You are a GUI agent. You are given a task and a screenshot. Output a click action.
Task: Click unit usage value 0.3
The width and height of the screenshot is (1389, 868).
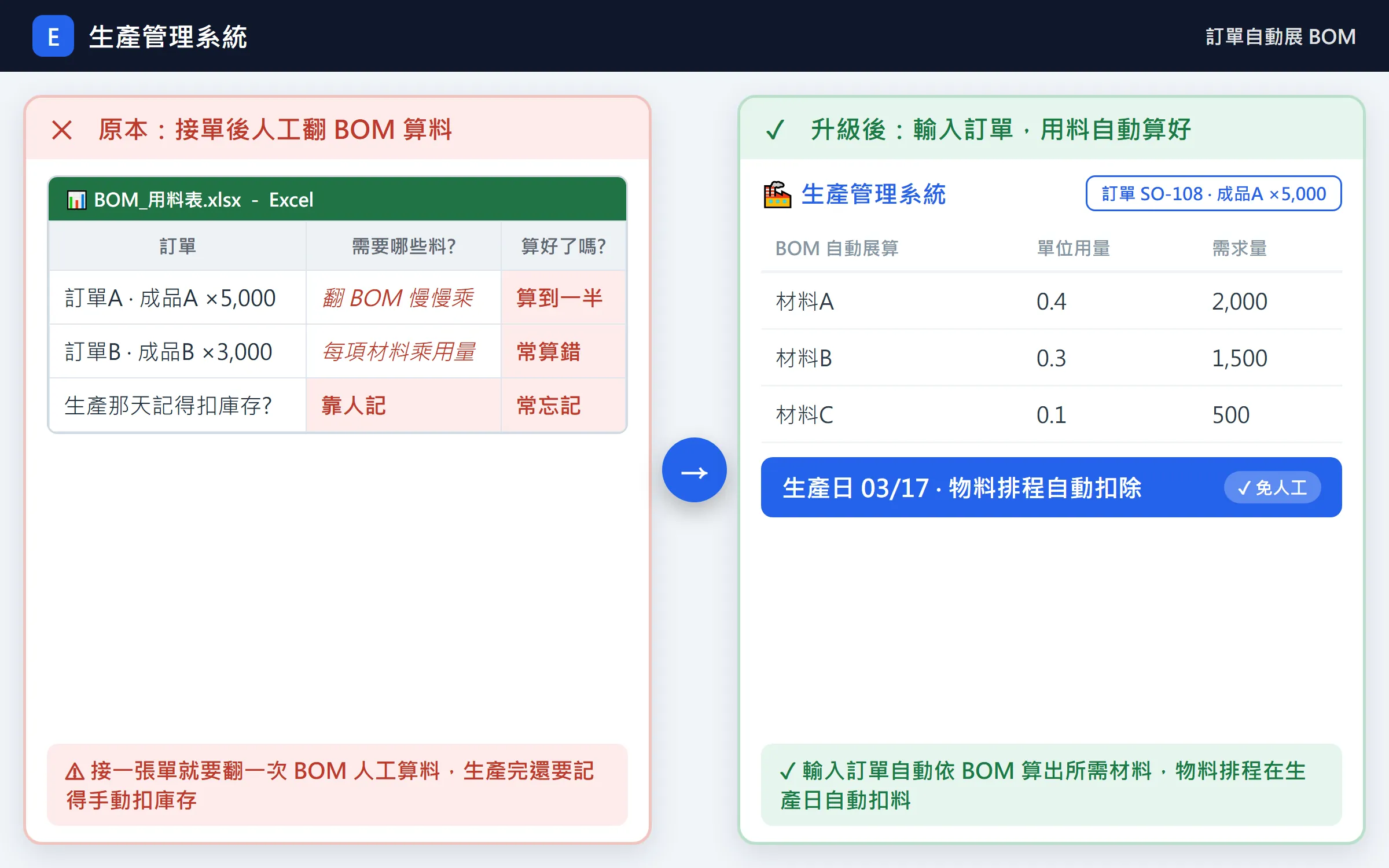point(1051,358)
